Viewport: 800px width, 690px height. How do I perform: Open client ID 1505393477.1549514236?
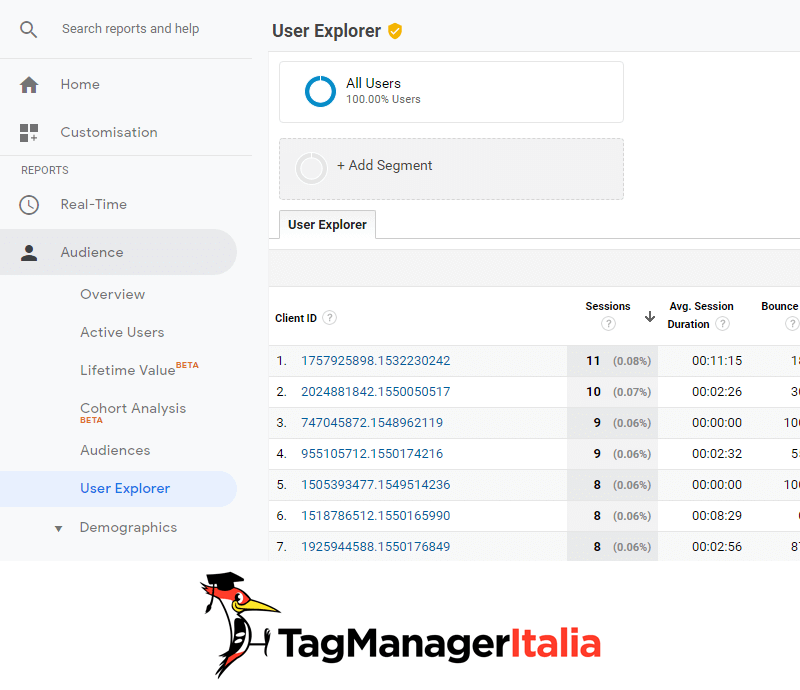coord(376,485)
